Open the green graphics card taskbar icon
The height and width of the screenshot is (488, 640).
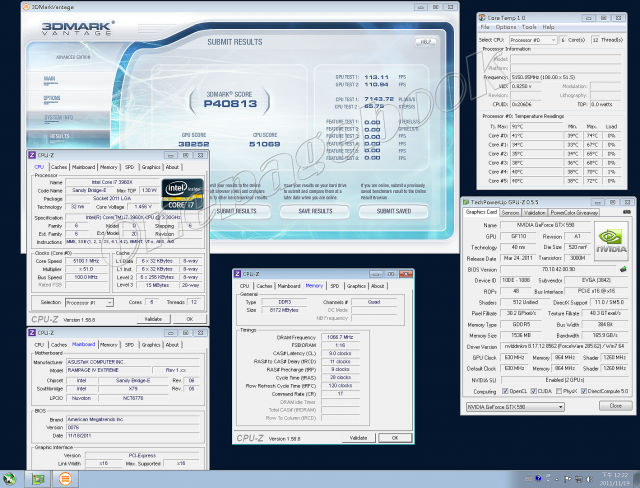coord(38,479)
